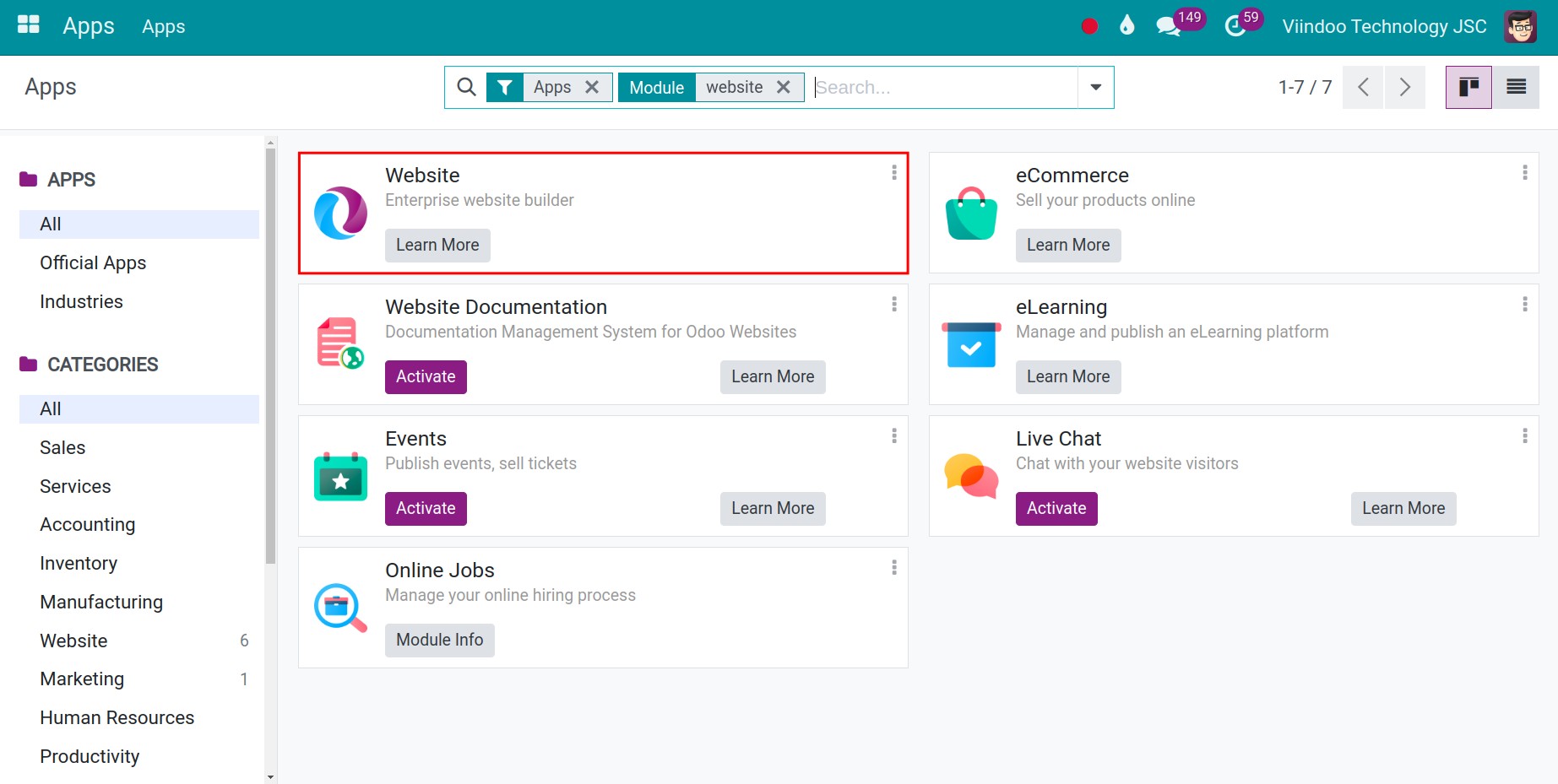Click the sidebar scroll down arrow
Image resolution: width=1558 pixels, height=784 pixels.
tap(270, 777)
